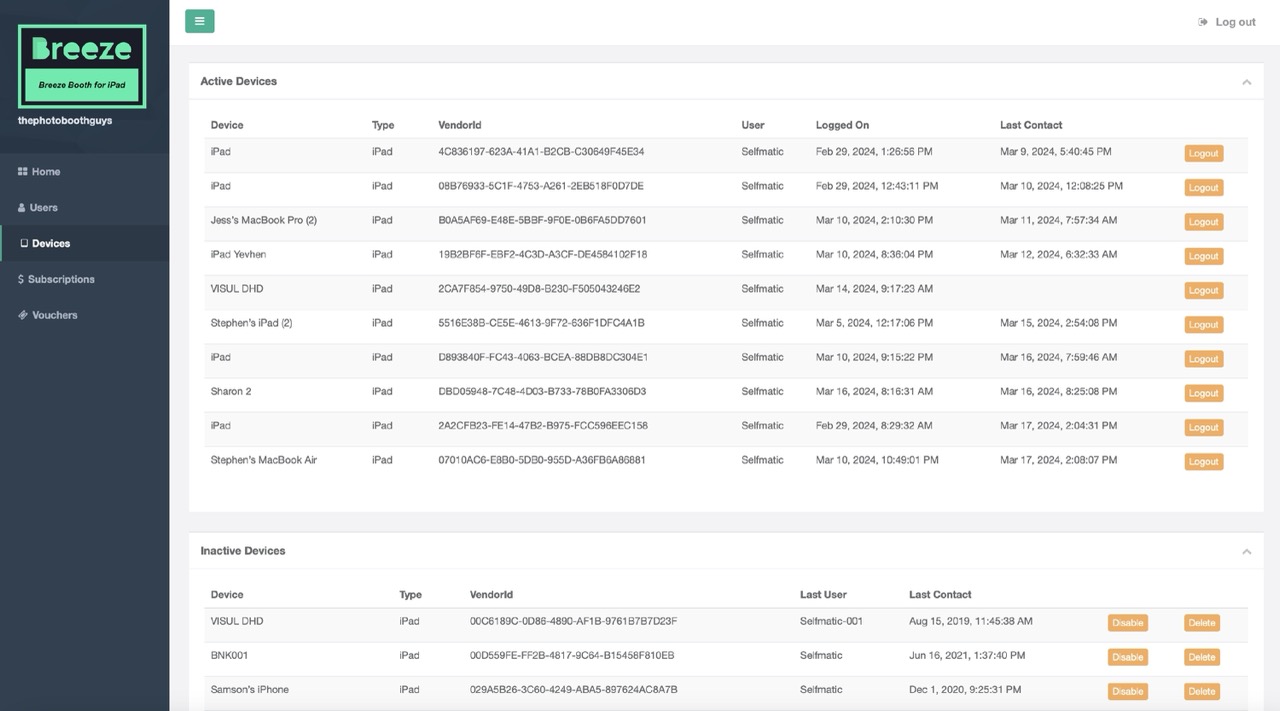Image resolution: width=1280 pixels, height=711 pixels.
Task: Log out the Sharon 2 device
Action: (x=1203, y=393)
